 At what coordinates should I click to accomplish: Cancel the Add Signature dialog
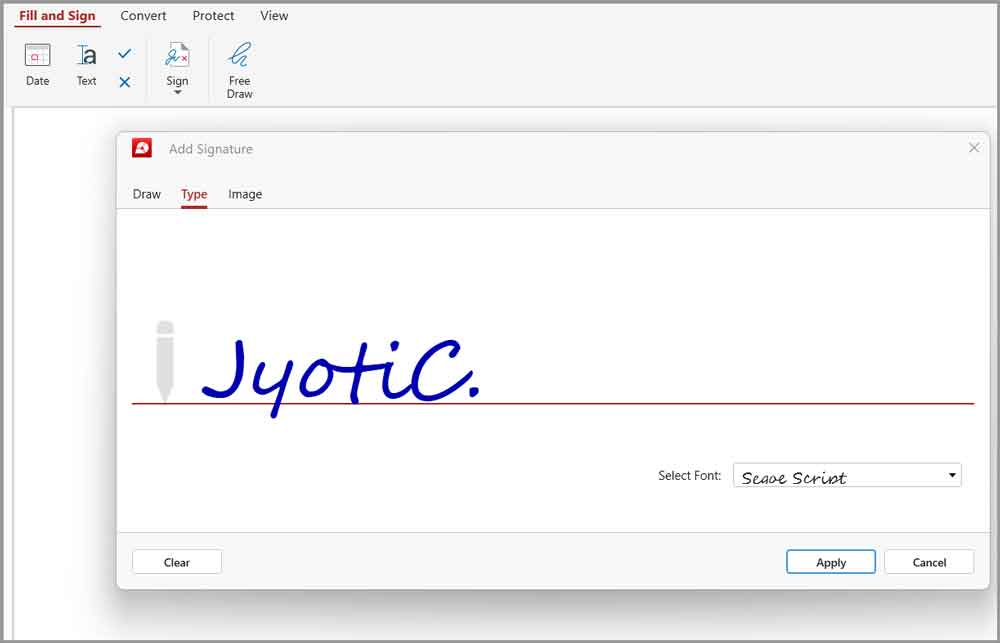click(928, 562)
